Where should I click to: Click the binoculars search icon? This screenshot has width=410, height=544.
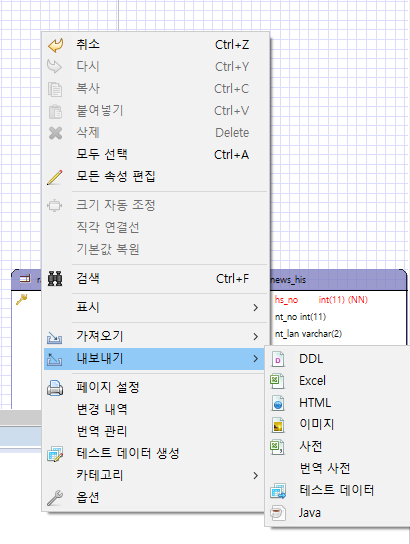pos(55,279)
